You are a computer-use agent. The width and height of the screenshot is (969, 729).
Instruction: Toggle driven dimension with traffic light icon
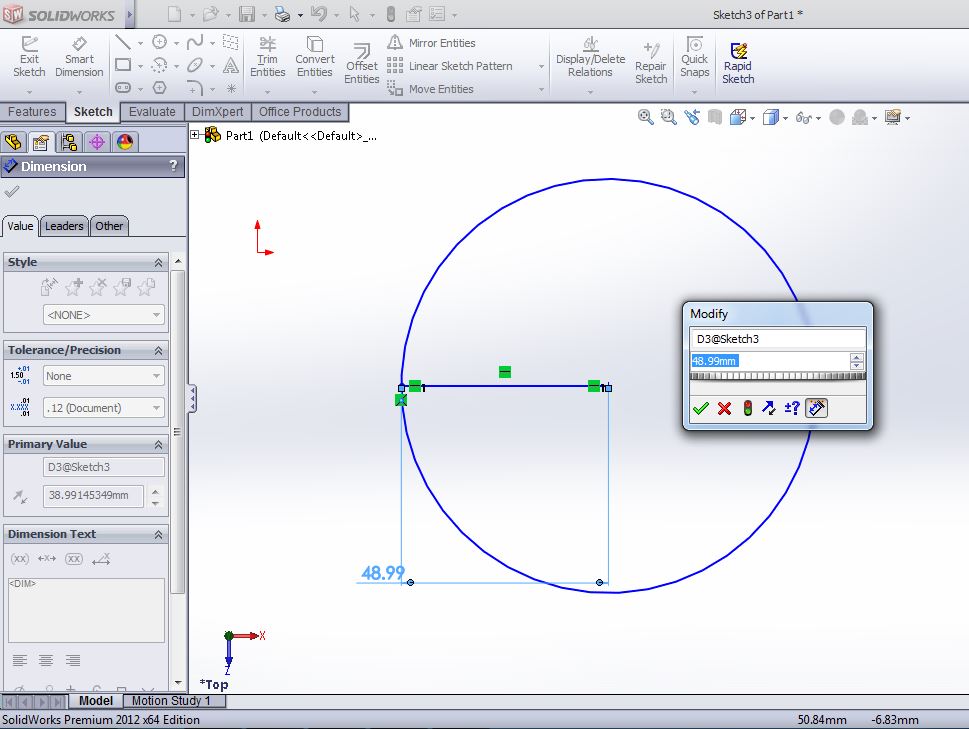pyautogui.click(x=746, y=408)
